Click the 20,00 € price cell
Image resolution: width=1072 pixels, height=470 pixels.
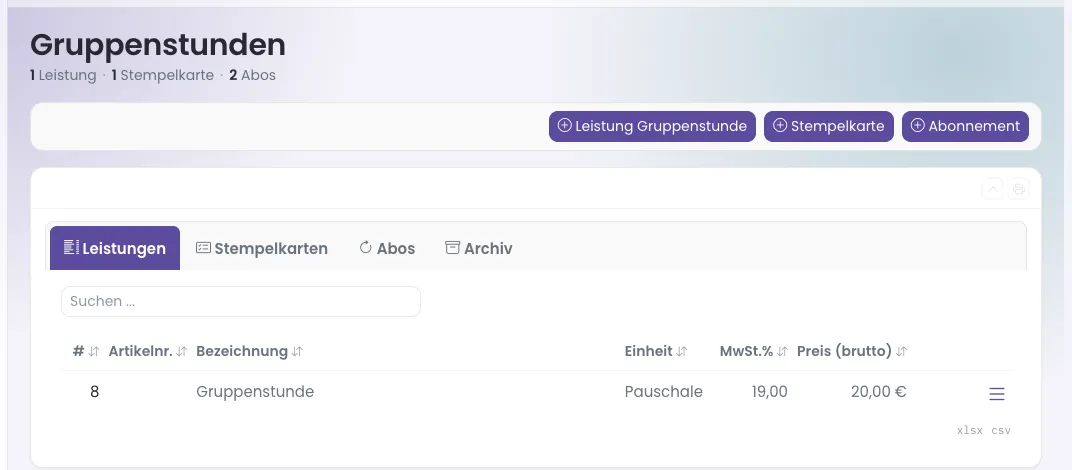[879, 392]
